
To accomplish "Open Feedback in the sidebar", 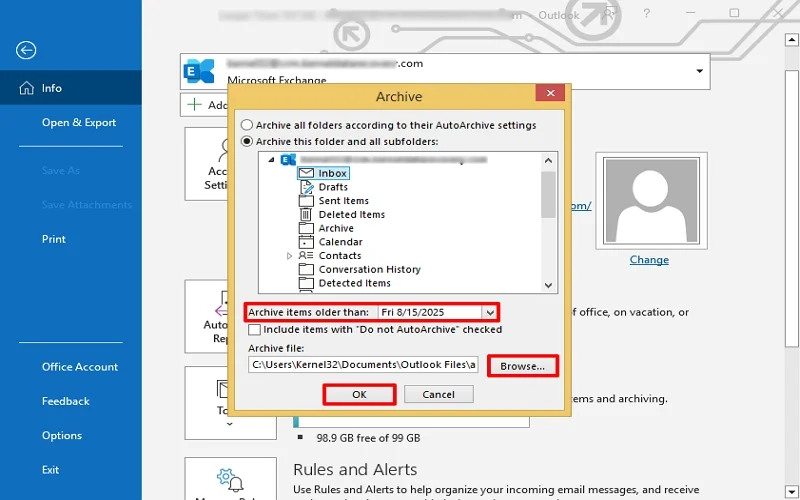I will point(66,401).
